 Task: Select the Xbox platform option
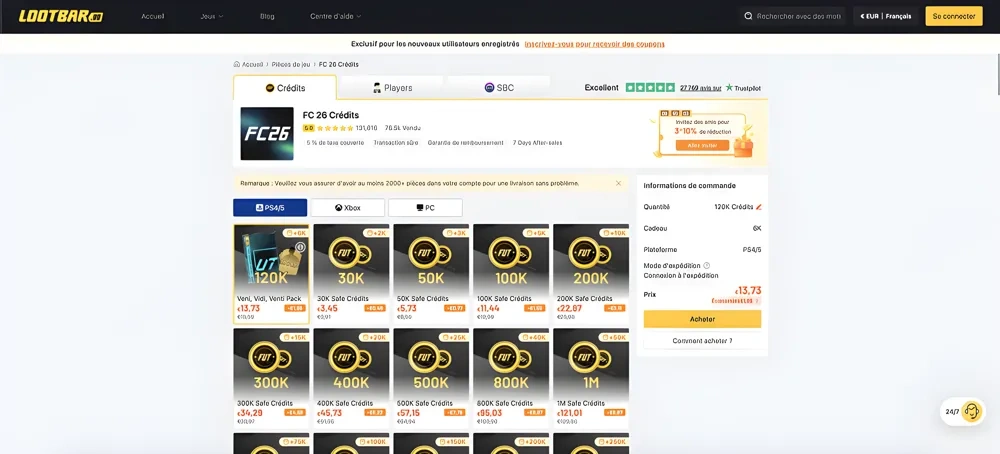[x=347, y=208]
